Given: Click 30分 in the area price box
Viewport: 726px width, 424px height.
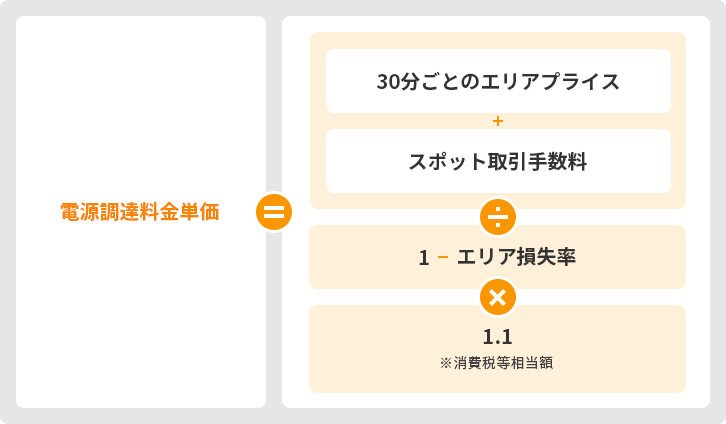Looking at the screenshot, I should 394,81.
